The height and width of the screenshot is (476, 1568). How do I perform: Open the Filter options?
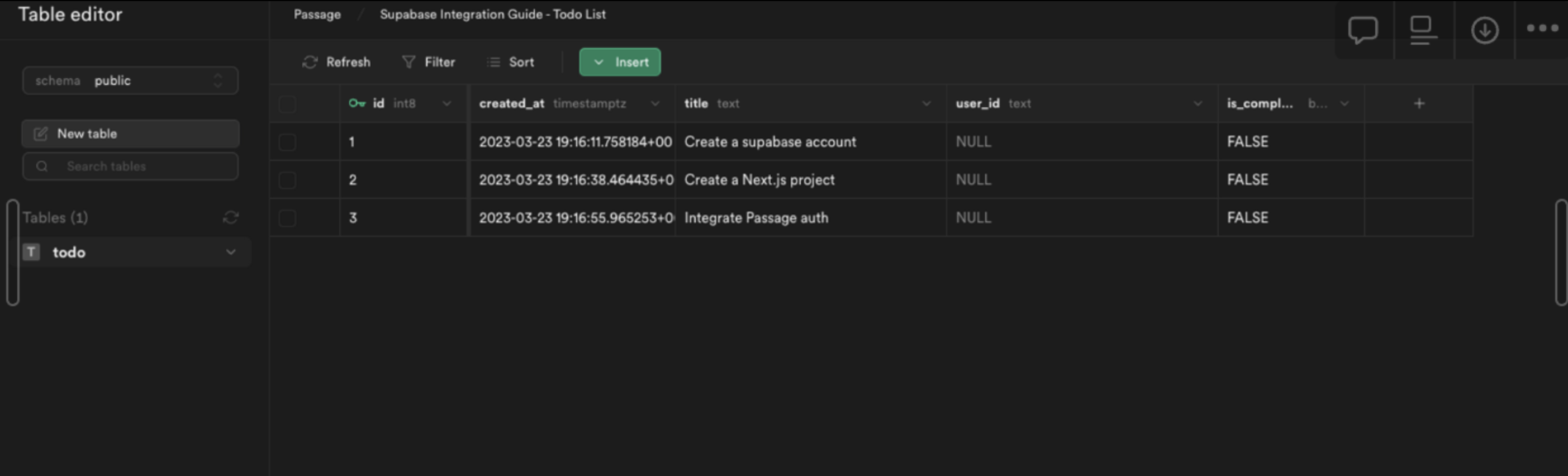(429, 62)
